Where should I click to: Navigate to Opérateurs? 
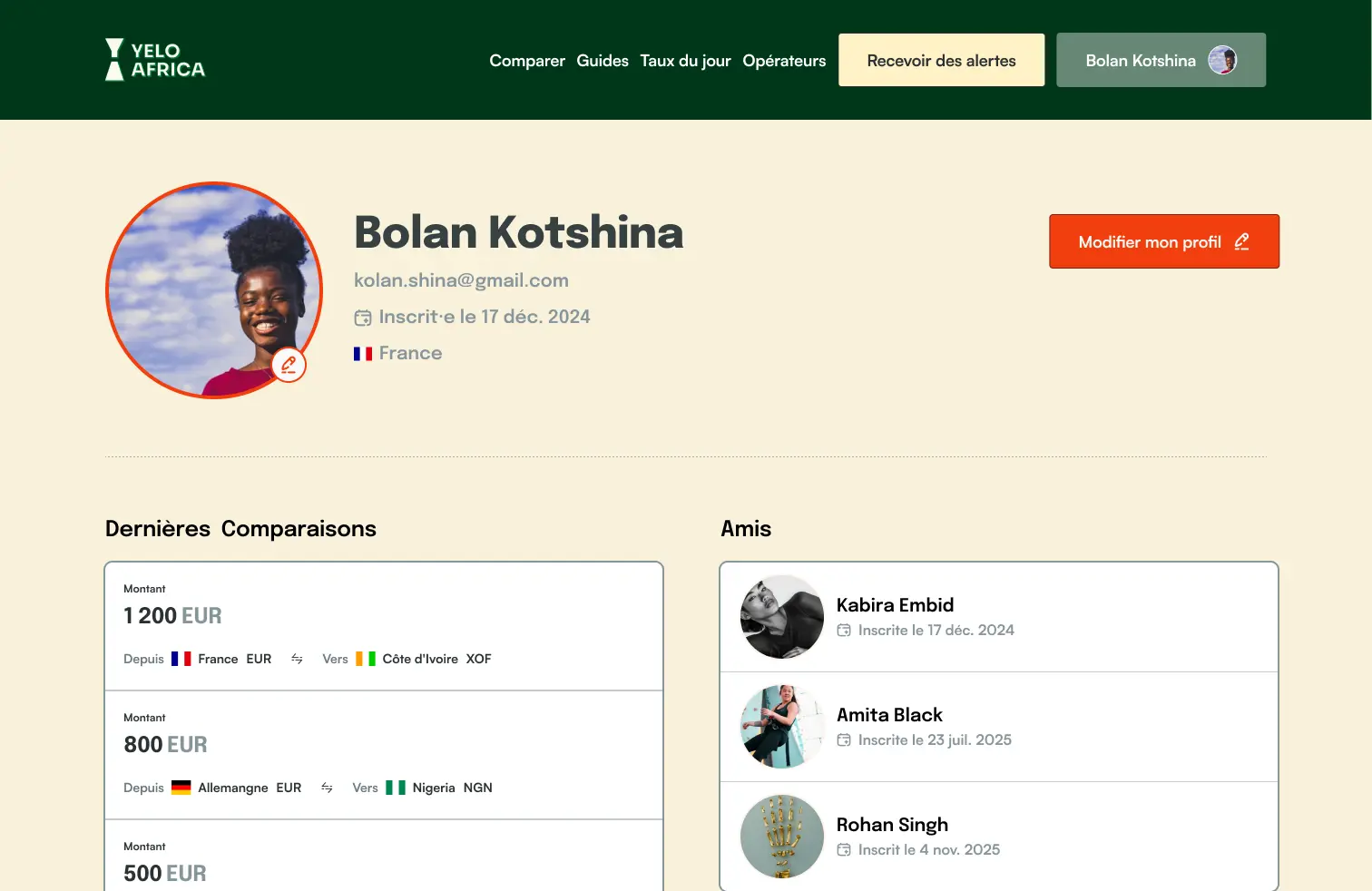point(784,61)
